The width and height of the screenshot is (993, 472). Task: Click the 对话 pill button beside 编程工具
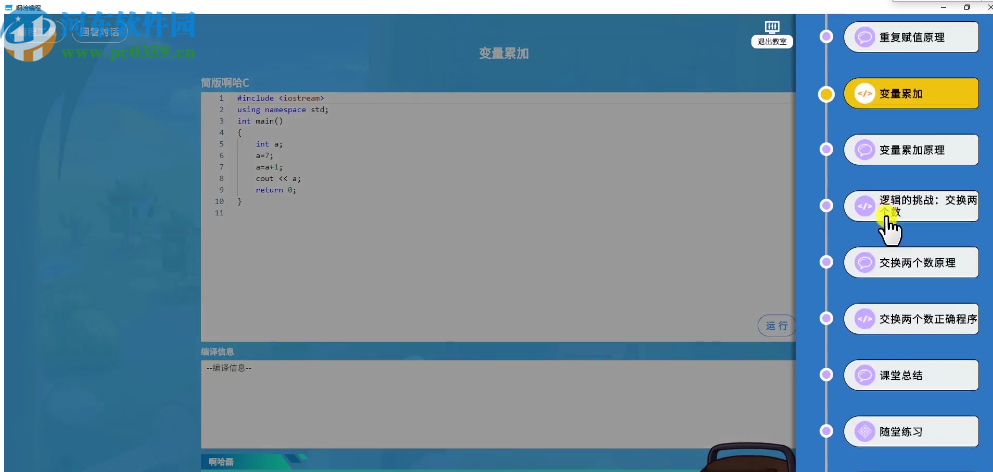[99, 32]
